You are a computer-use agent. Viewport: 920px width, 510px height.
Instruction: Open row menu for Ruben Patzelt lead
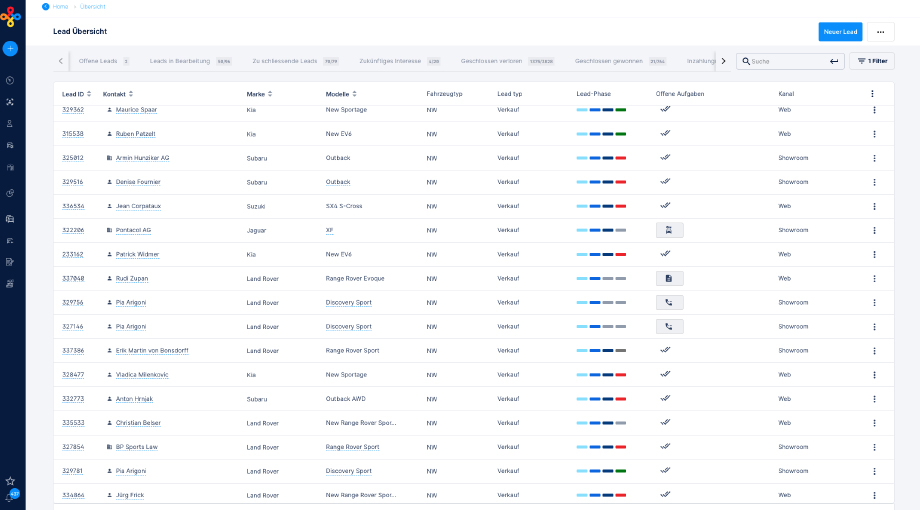[x=874, y=134]
